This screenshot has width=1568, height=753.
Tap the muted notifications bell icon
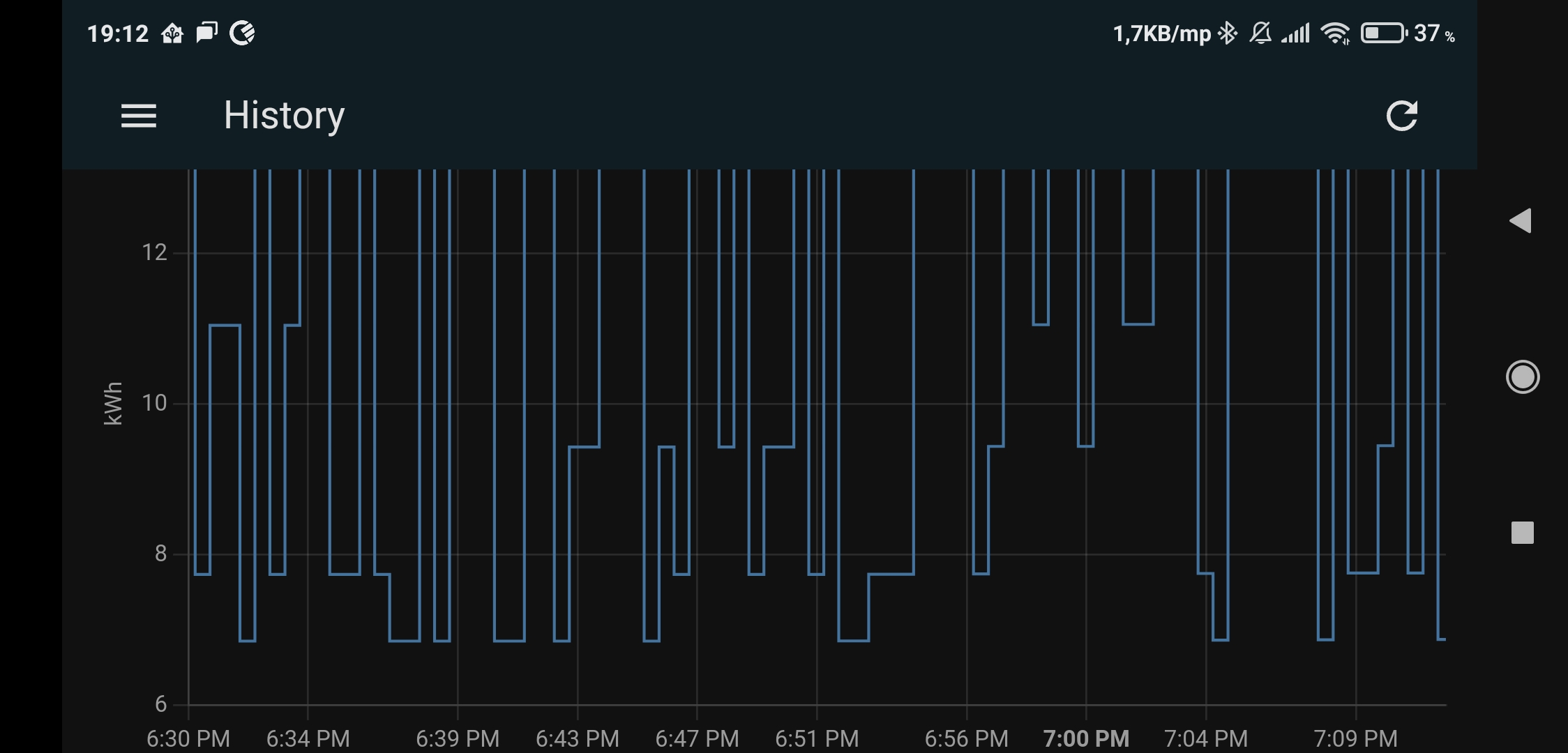(1260, 33)
